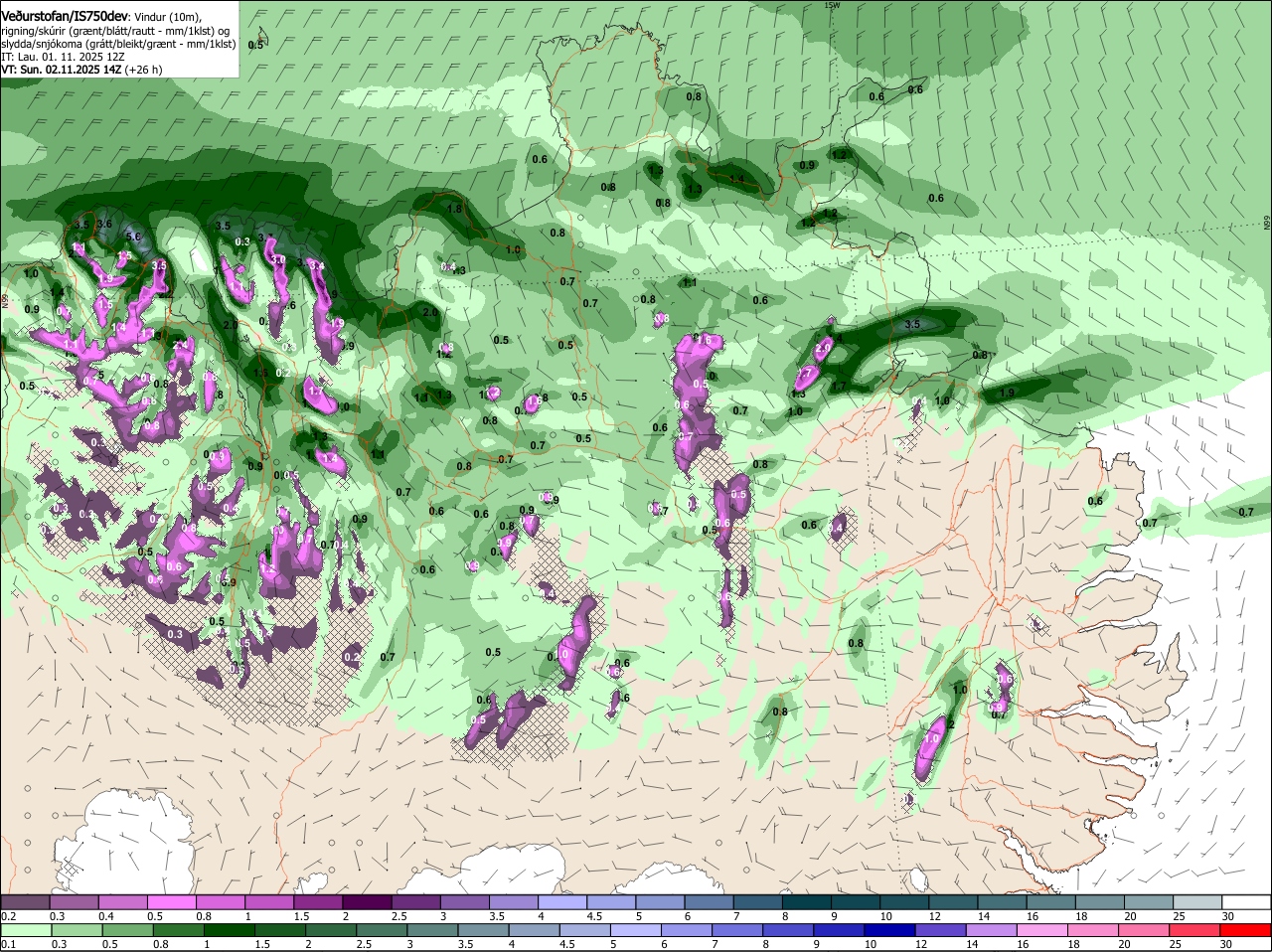Click the rigning/skúrir legend description line
This screenshot has height=952, width=1272.
click(x=116, y=31)
